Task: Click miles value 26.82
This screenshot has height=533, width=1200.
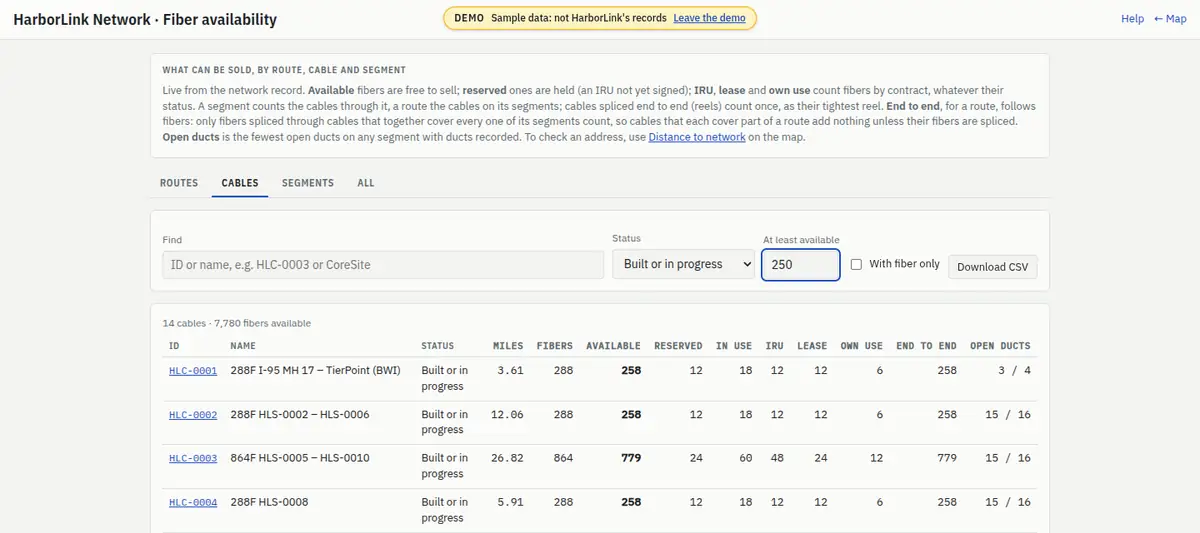Action: pyautogui.click(x=507, y=458)
